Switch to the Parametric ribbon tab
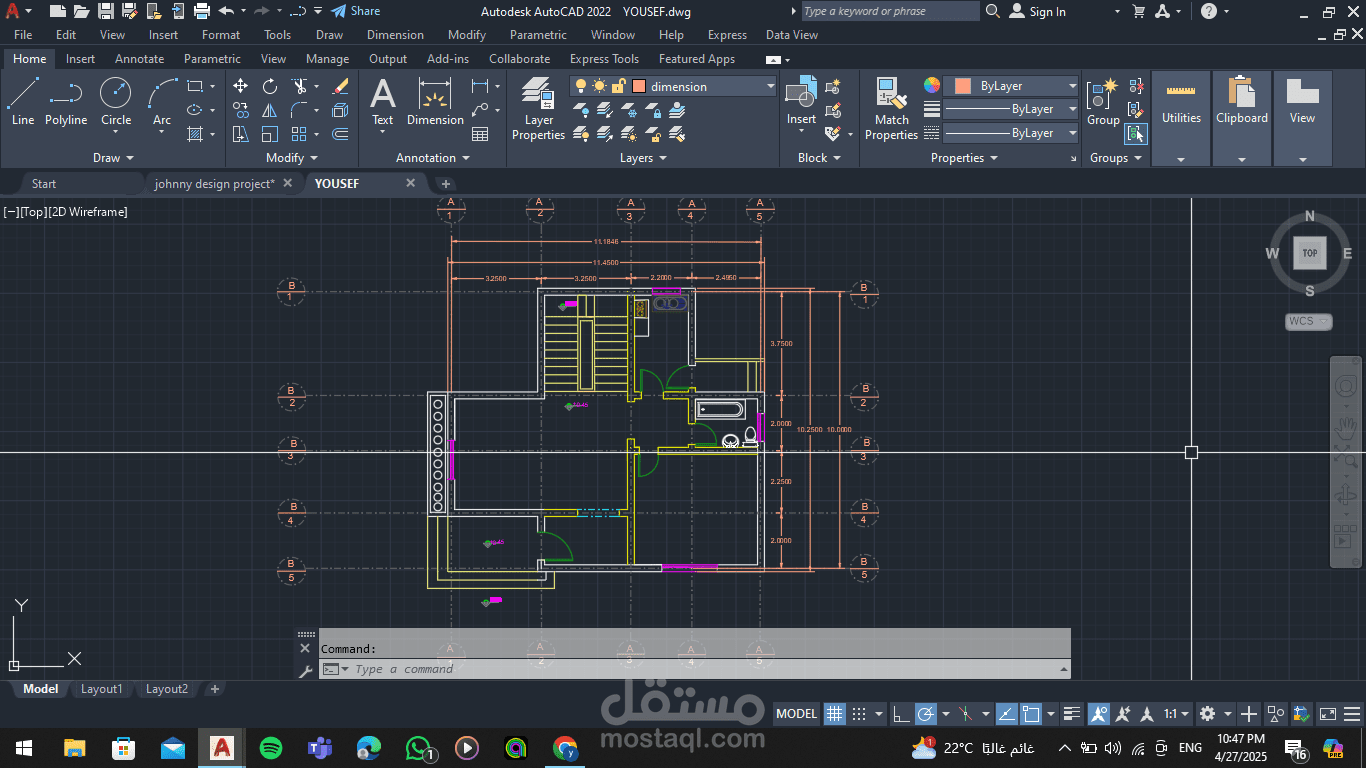Screen dimensions: 1366x768 pyautogui.click(x=212, y=59)
